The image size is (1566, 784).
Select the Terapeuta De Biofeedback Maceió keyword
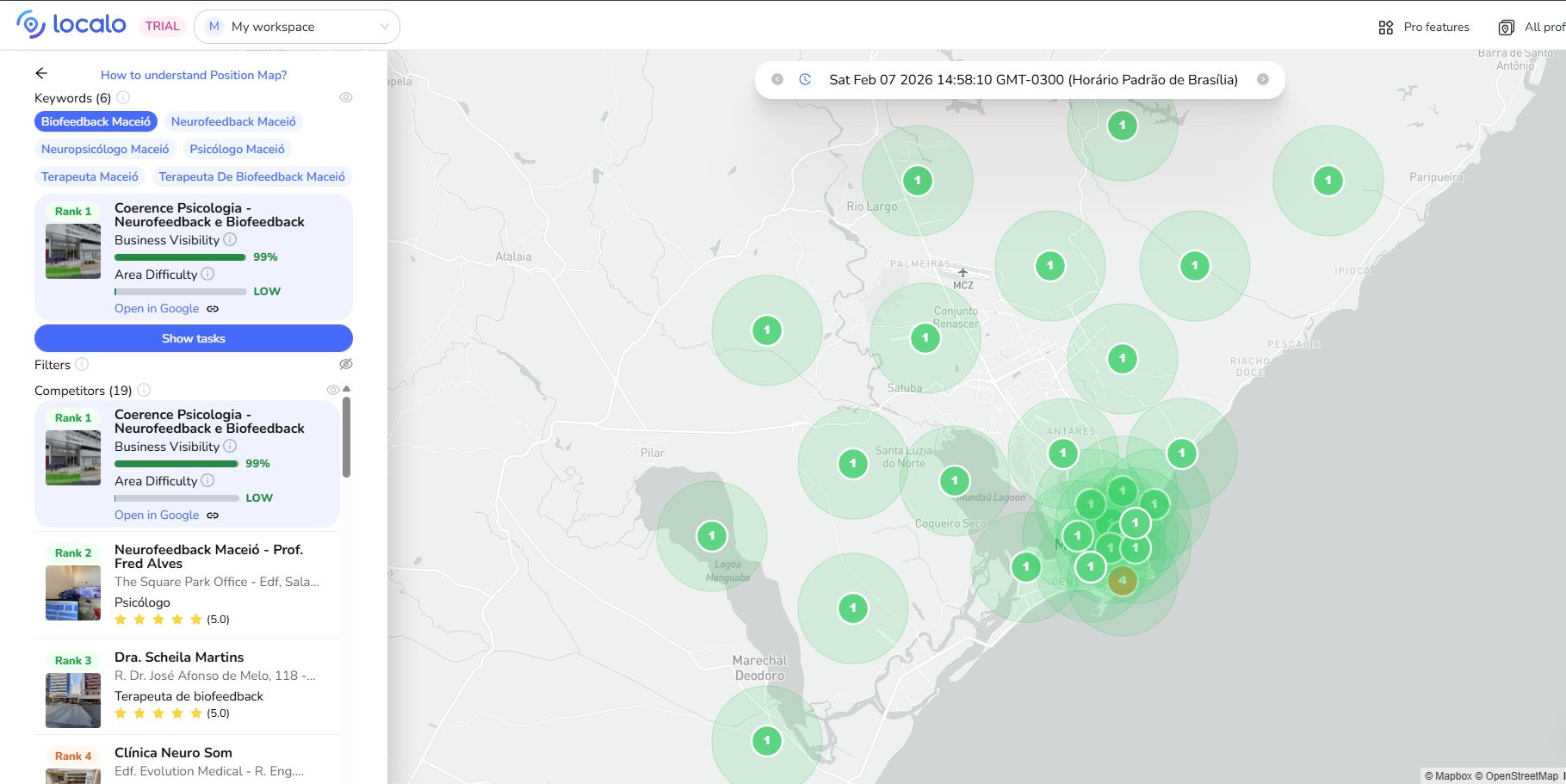(x=251, y=176)
